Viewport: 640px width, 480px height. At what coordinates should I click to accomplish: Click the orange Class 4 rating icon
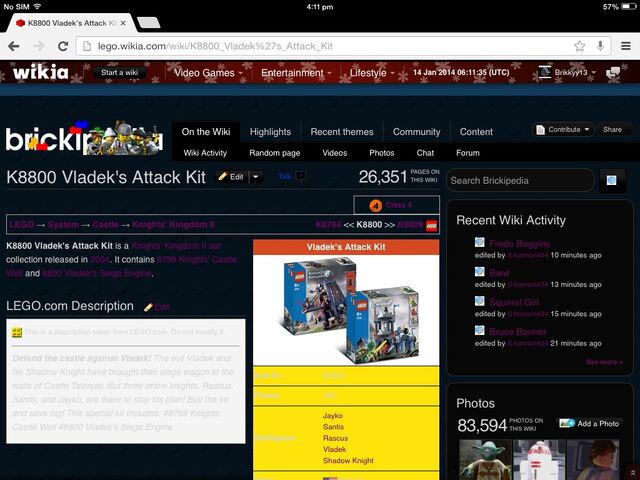(x=376, y=205)
